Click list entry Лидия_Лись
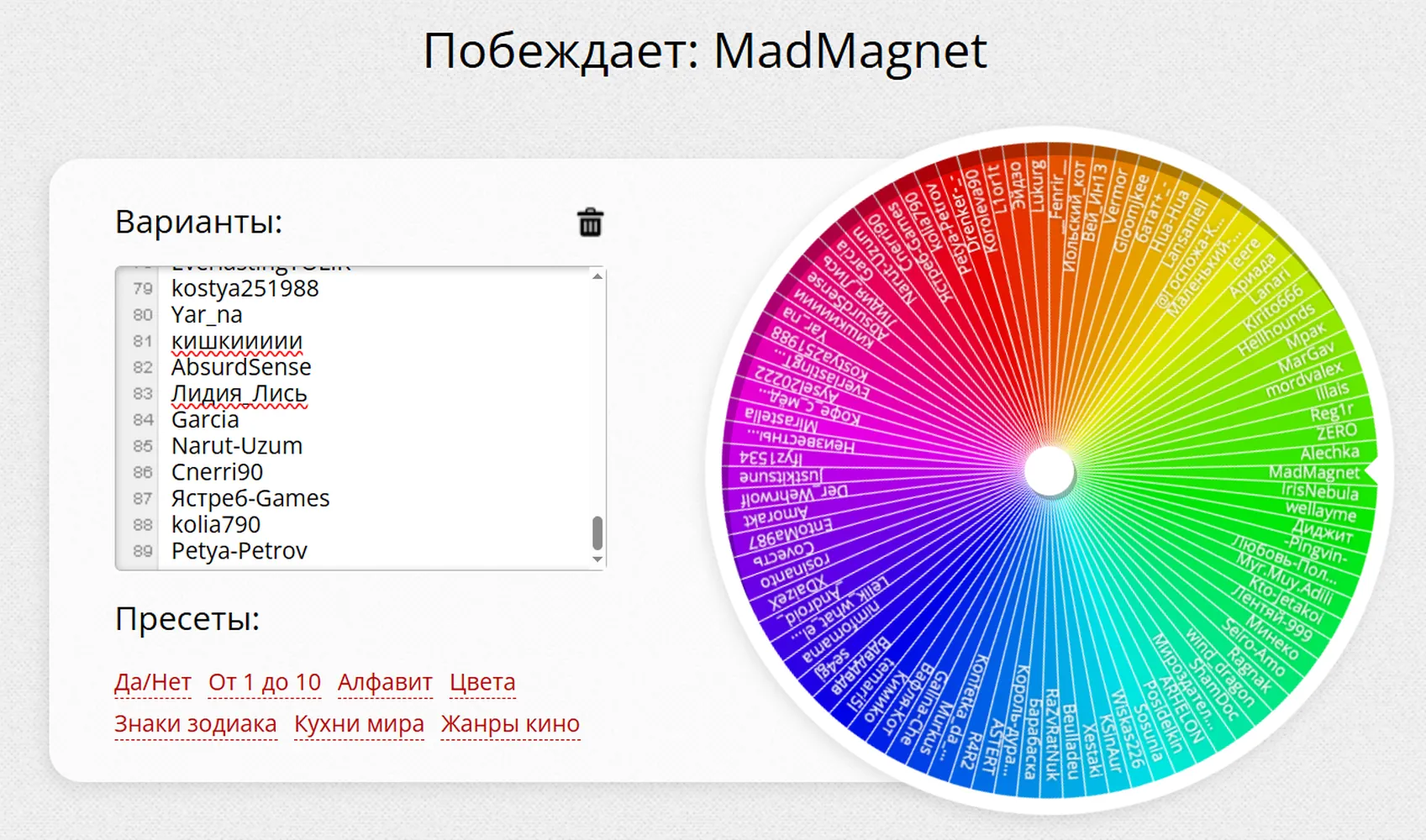 tap(239, 393)
